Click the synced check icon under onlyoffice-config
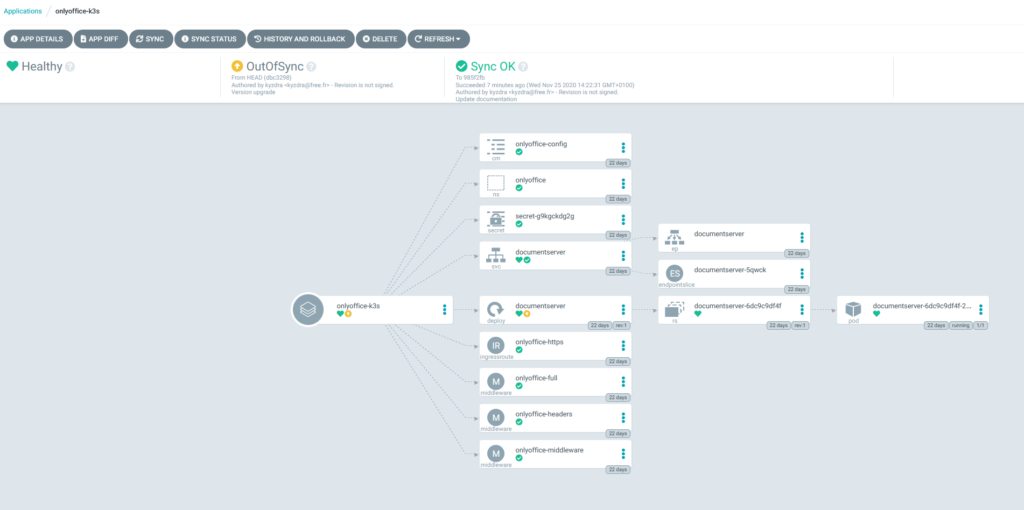This screenshot has width=1024, height=510. [519, 151]
